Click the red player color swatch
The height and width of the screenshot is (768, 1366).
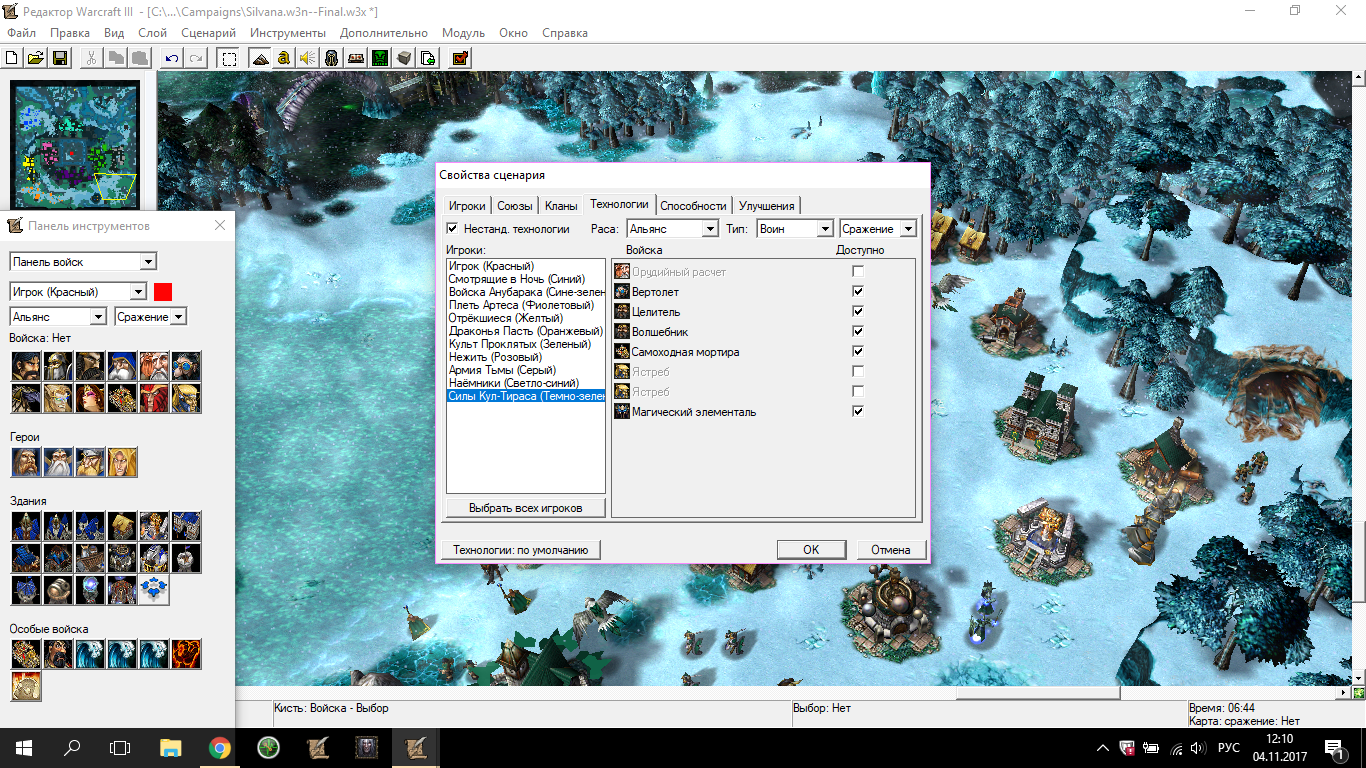coord(163,292)
